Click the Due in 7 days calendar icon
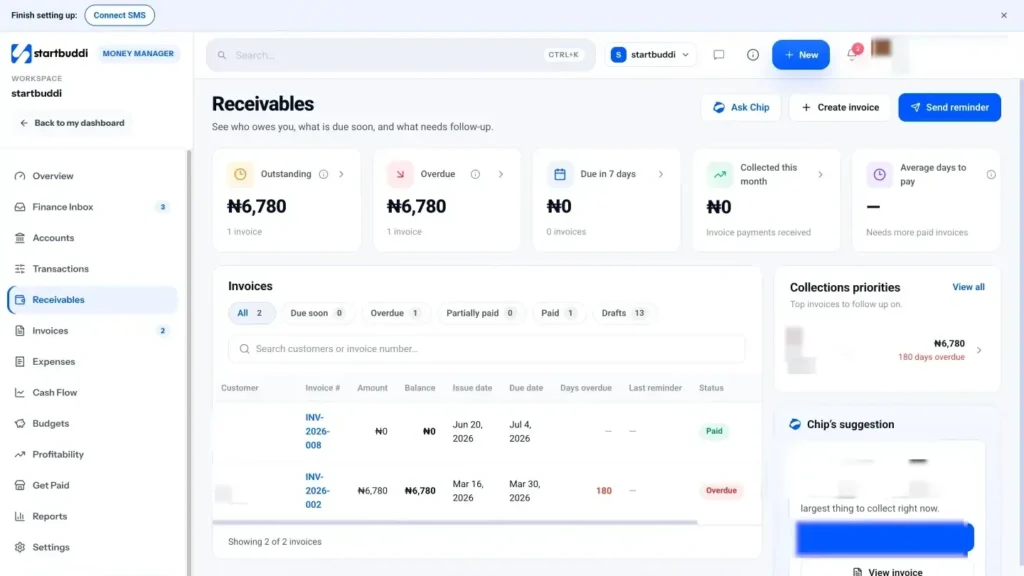 tap(560, 174)
